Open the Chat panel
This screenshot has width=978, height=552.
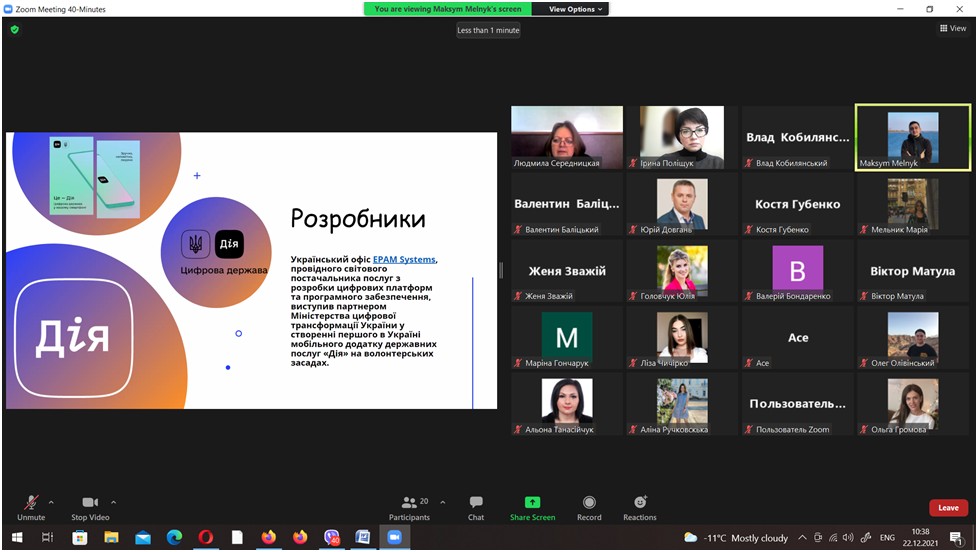point(476,507)
